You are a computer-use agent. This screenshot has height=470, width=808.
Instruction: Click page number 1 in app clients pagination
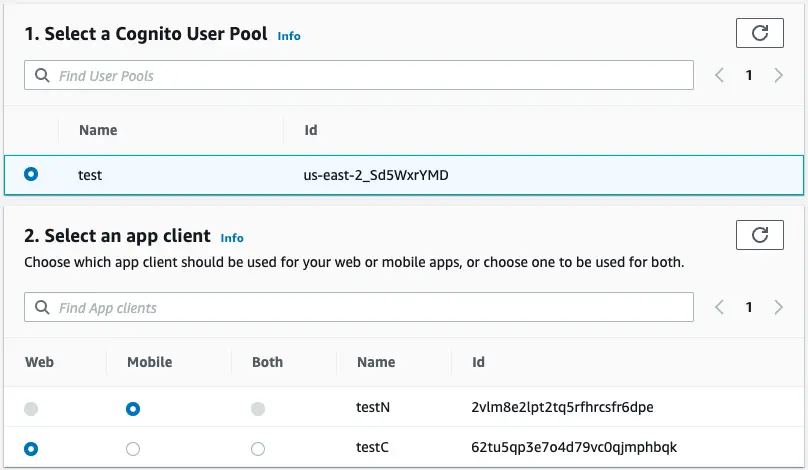click(x=749, y=308)
